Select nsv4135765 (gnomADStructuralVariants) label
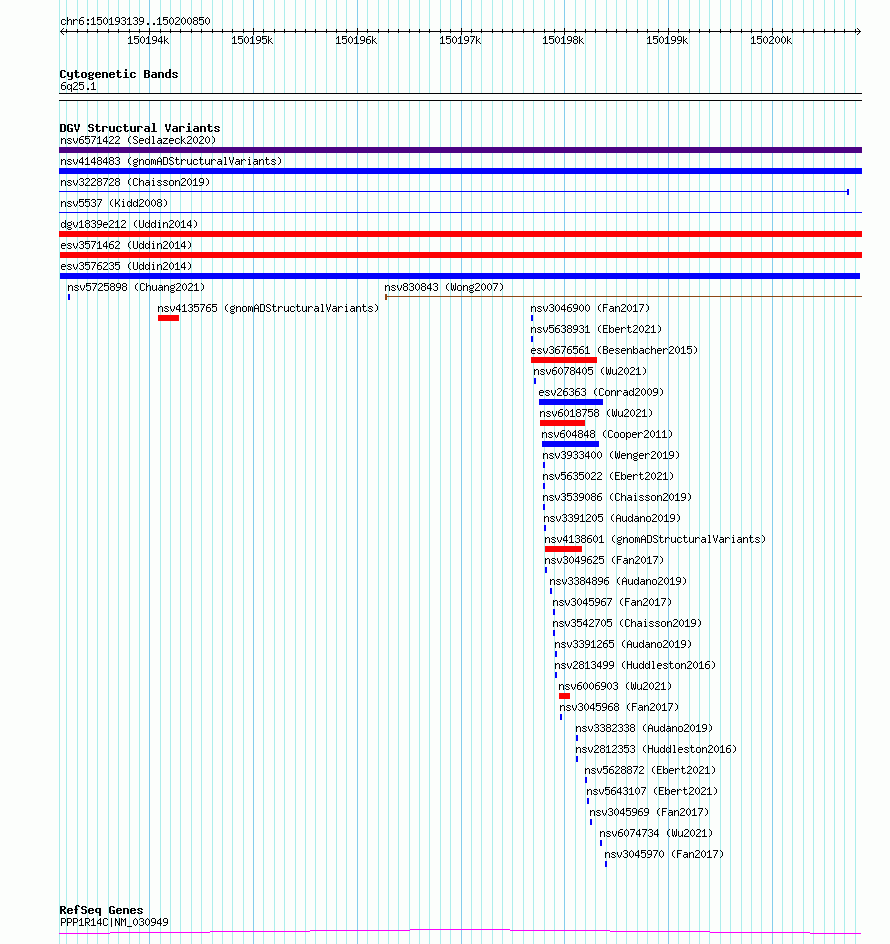The width and height of the screenshot is (890, 944). click(x=269, y=309)
